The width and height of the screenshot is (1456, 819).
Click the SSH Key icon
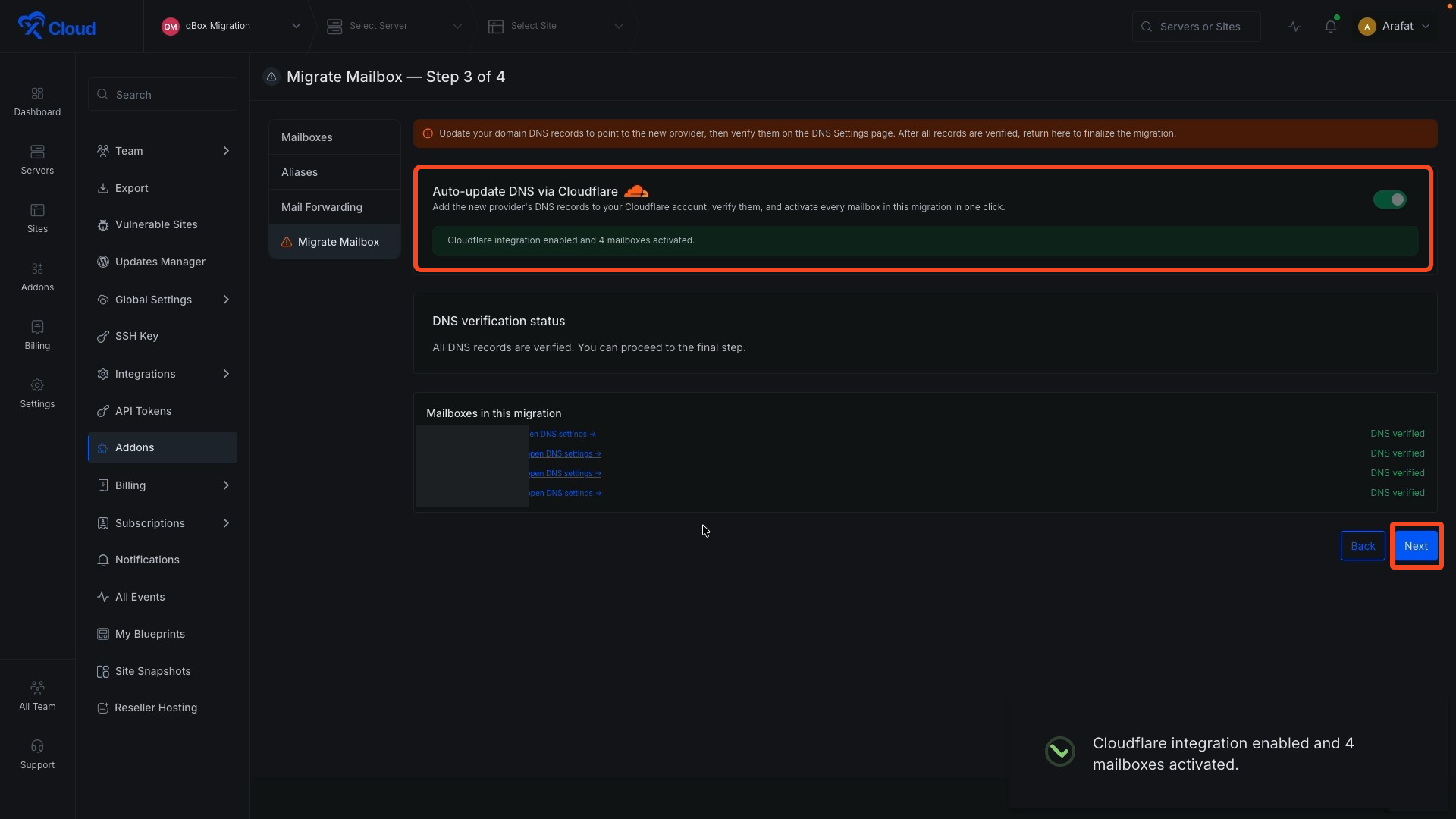[x=103, y=337]
